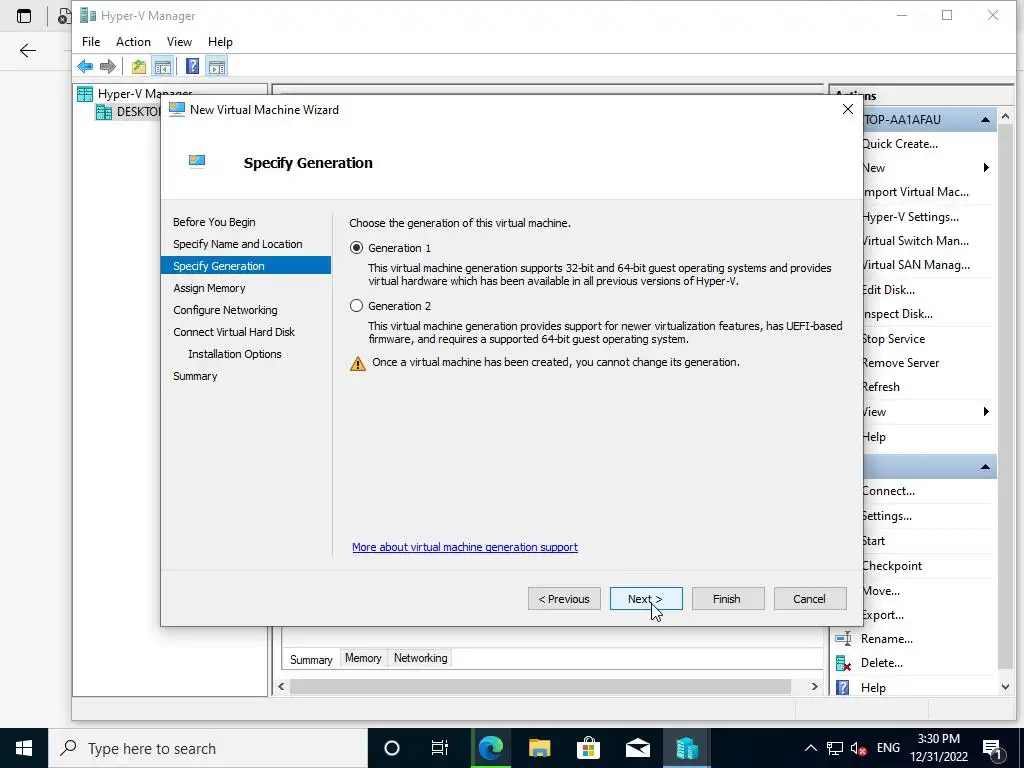Click the network icon in the system tray
Image resolution: width=1024 pixels, height=768 pixels.
tap(835, 748)
